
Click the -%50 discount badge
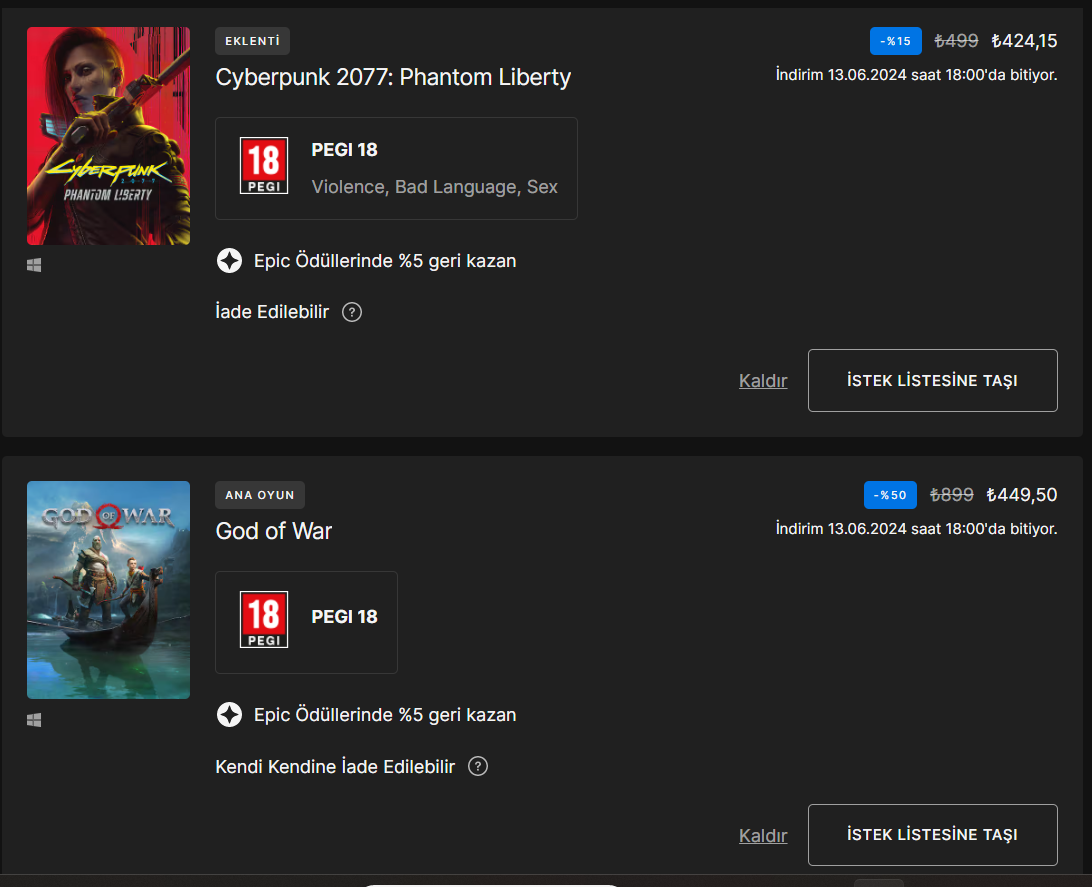890,495
